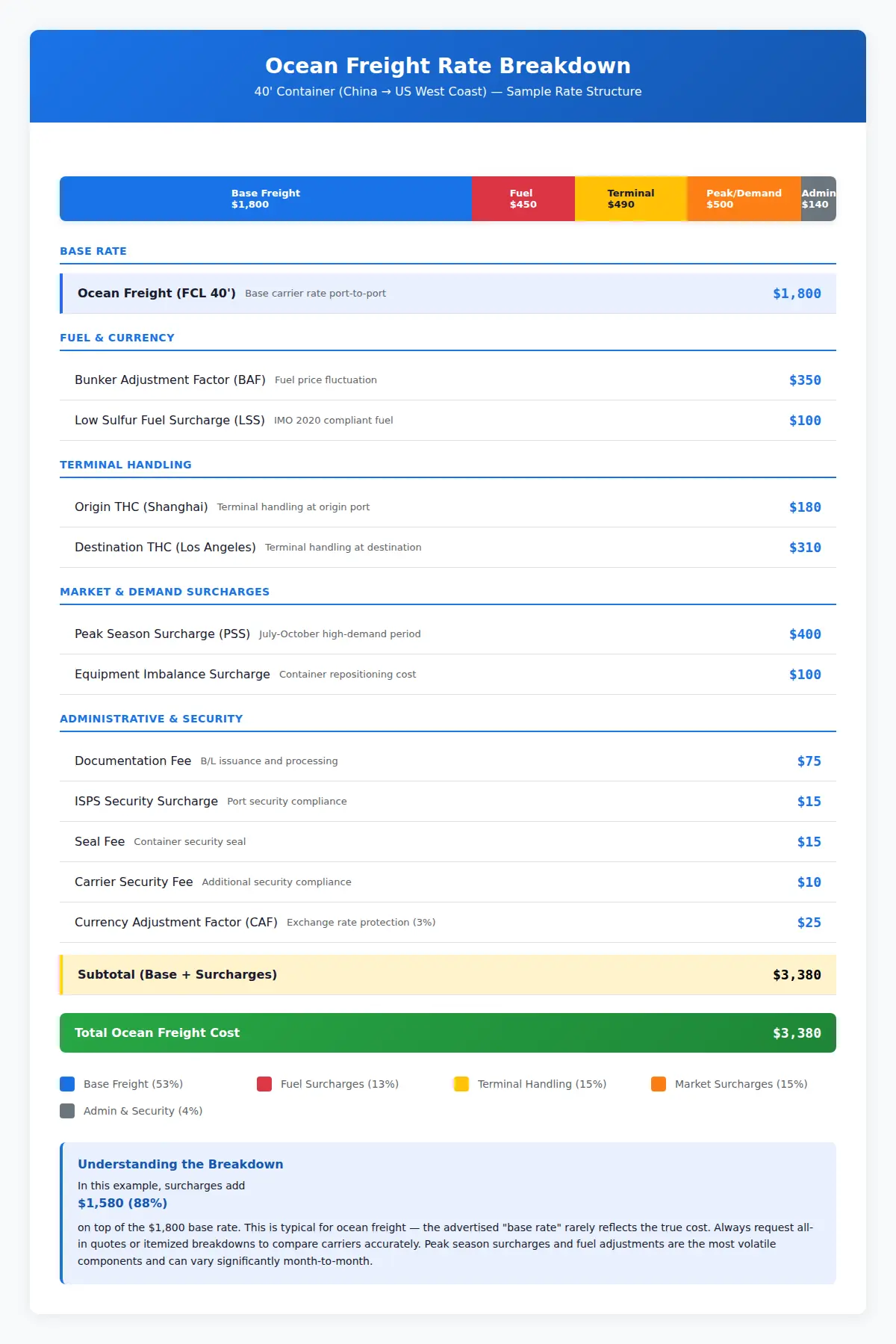Viewport: 896px width, 1344px height.
Task: Click 'Admin & Security (4%)' legend label
Action: point(143,1111)
